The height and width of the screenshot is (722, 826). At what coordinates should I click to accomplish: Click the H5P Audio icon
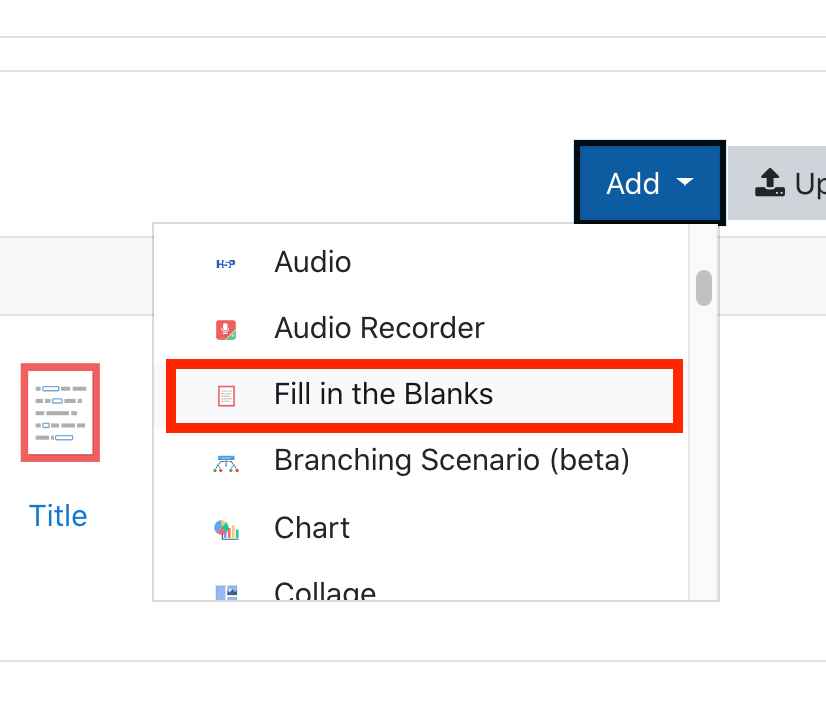pyautogui.click(x=226, y=264)
